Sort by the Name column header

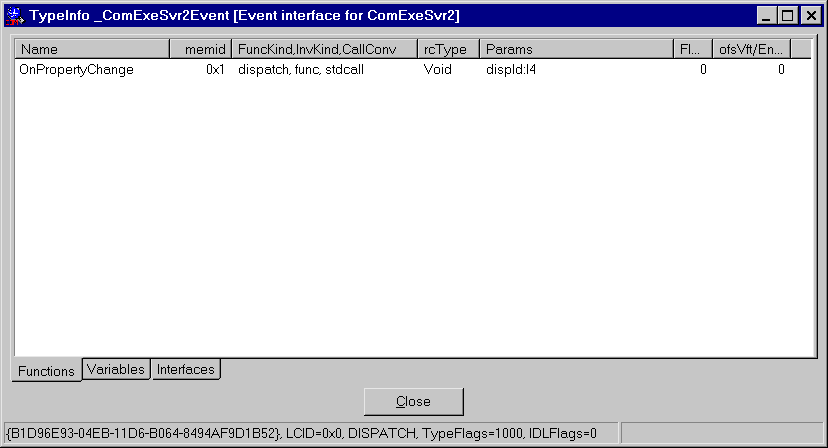tap(92, 49)
